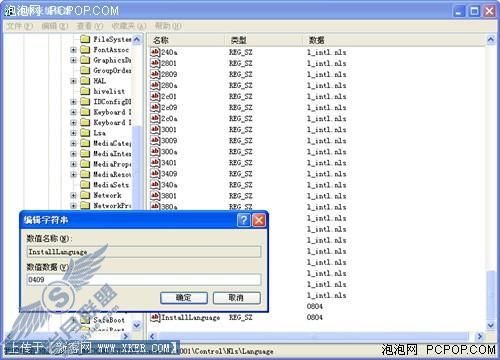Screen dimensions: 500x360
Task: Sort by the 数据 column header
Action: 395,40
